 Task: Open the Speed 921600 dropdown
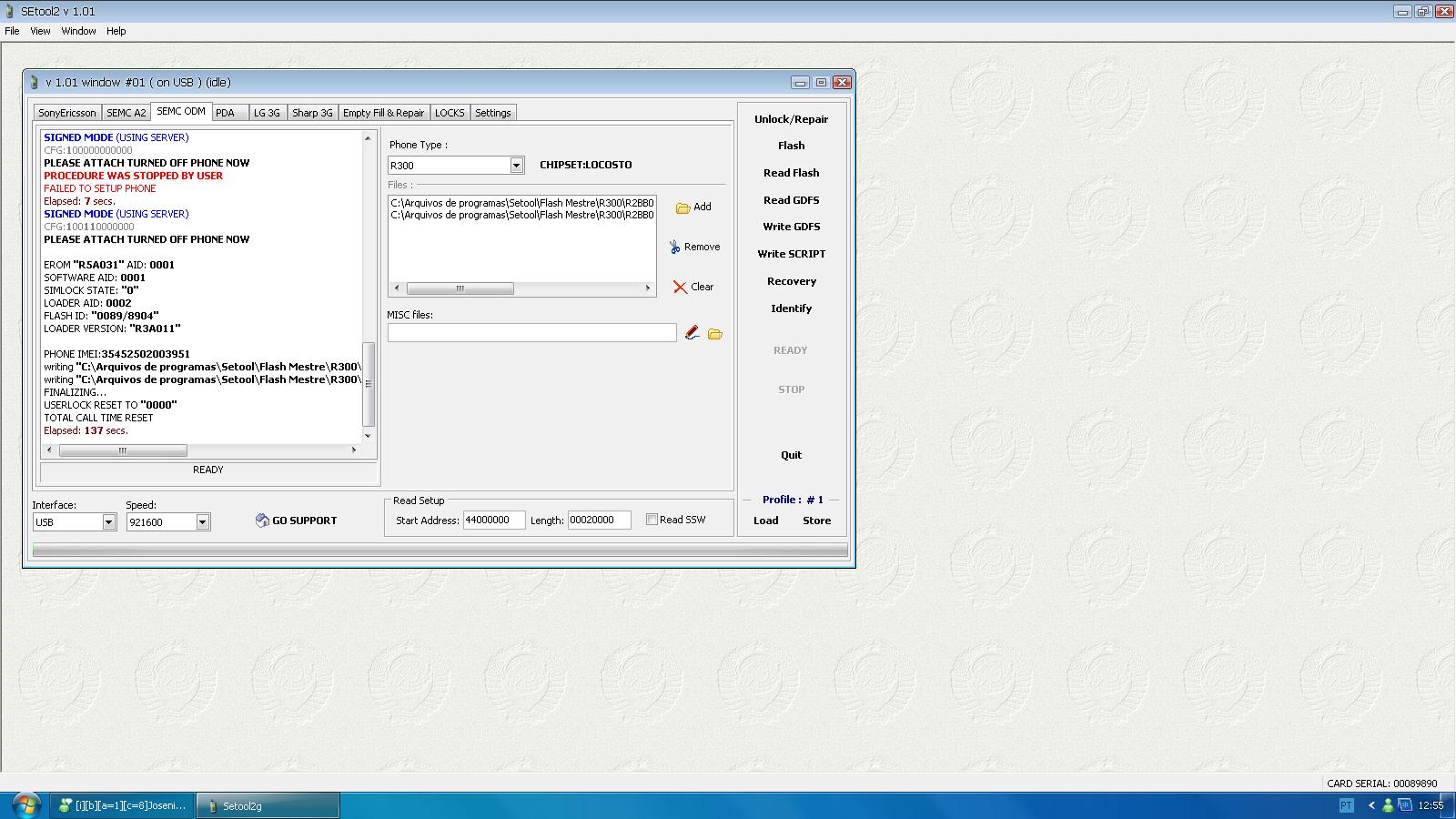pyautogui.click(x=202, y=521)
